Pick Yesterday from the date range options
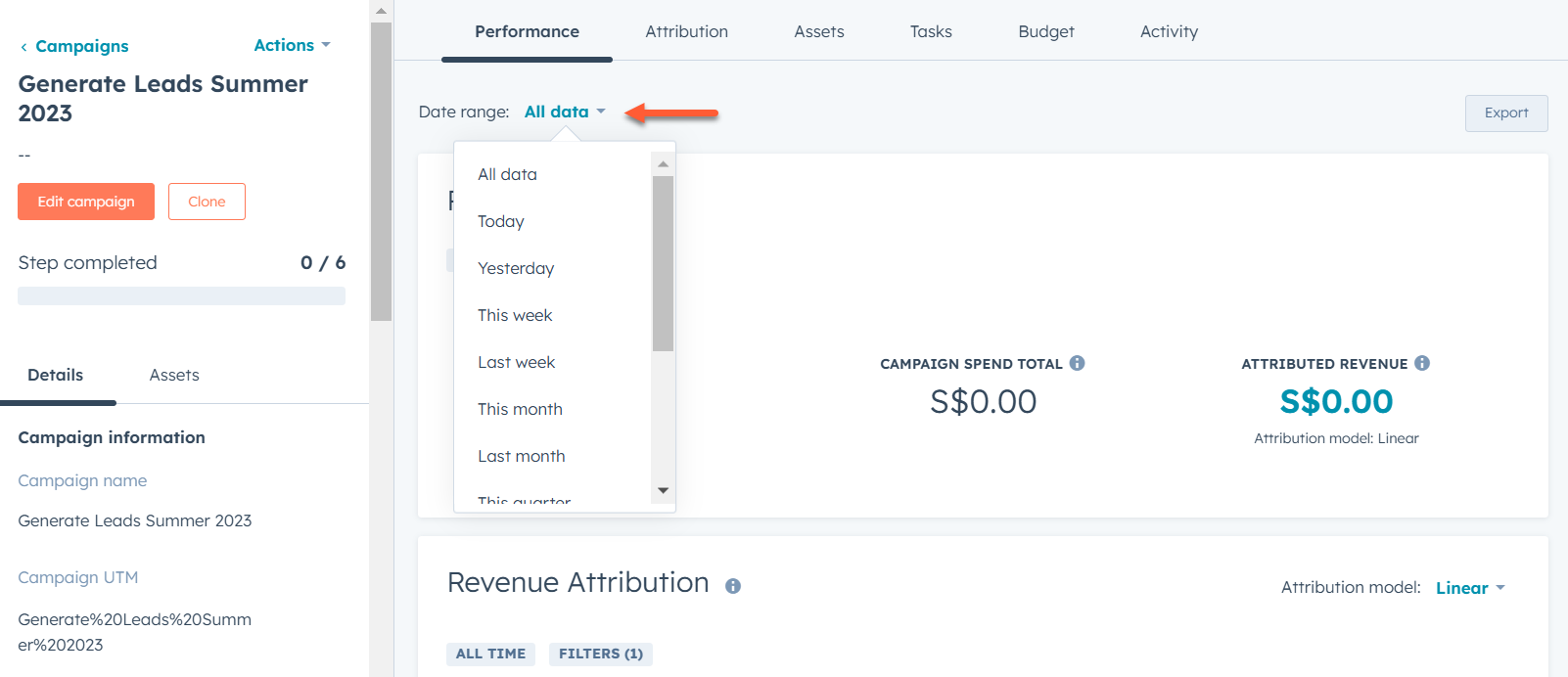 (516, 268)
